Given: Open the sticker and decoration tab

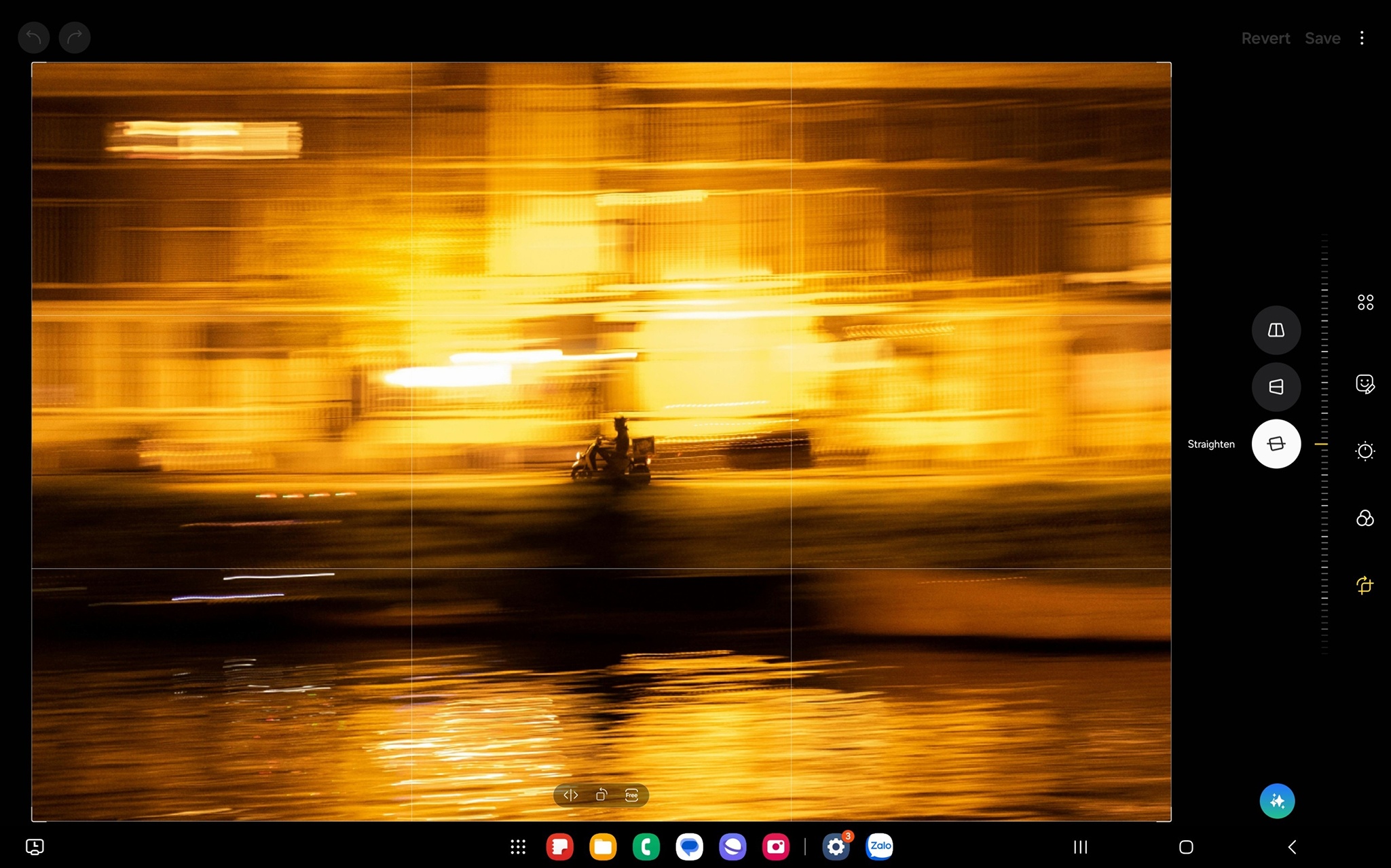Looking at the screenshot, I should click(x=1365, y=384).
